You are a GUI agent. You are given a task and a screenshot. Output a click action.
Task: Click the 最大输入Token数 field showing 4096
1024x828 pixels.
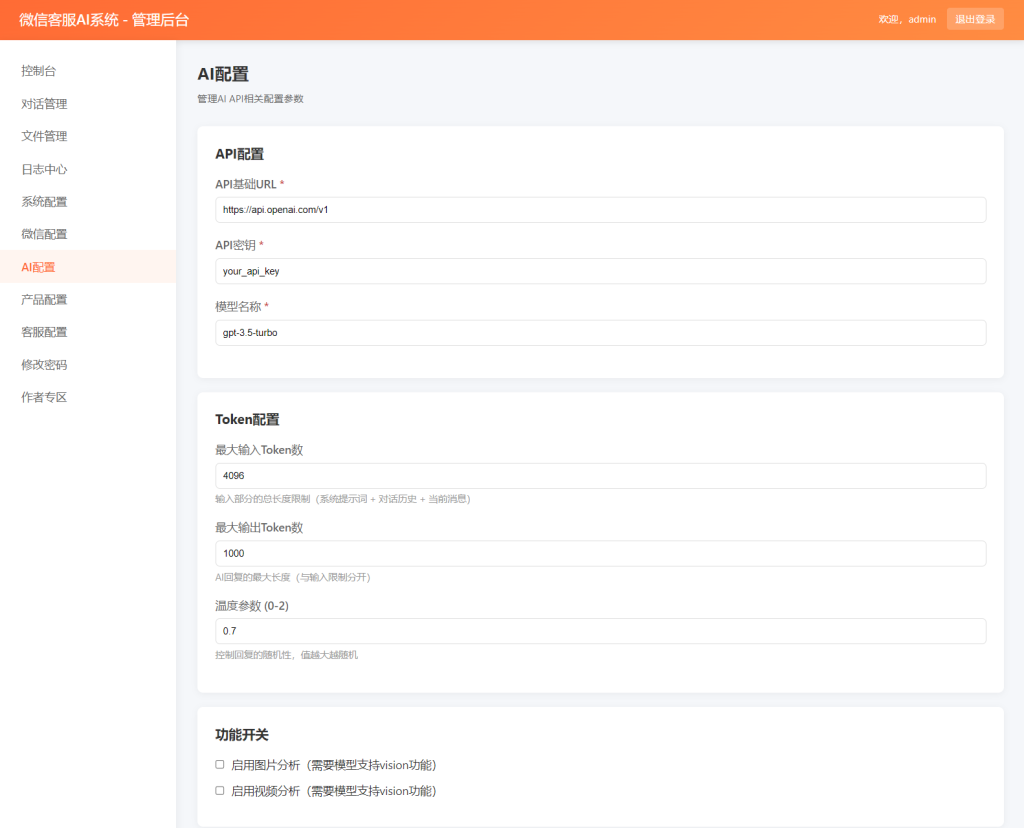tap(600, 476)
